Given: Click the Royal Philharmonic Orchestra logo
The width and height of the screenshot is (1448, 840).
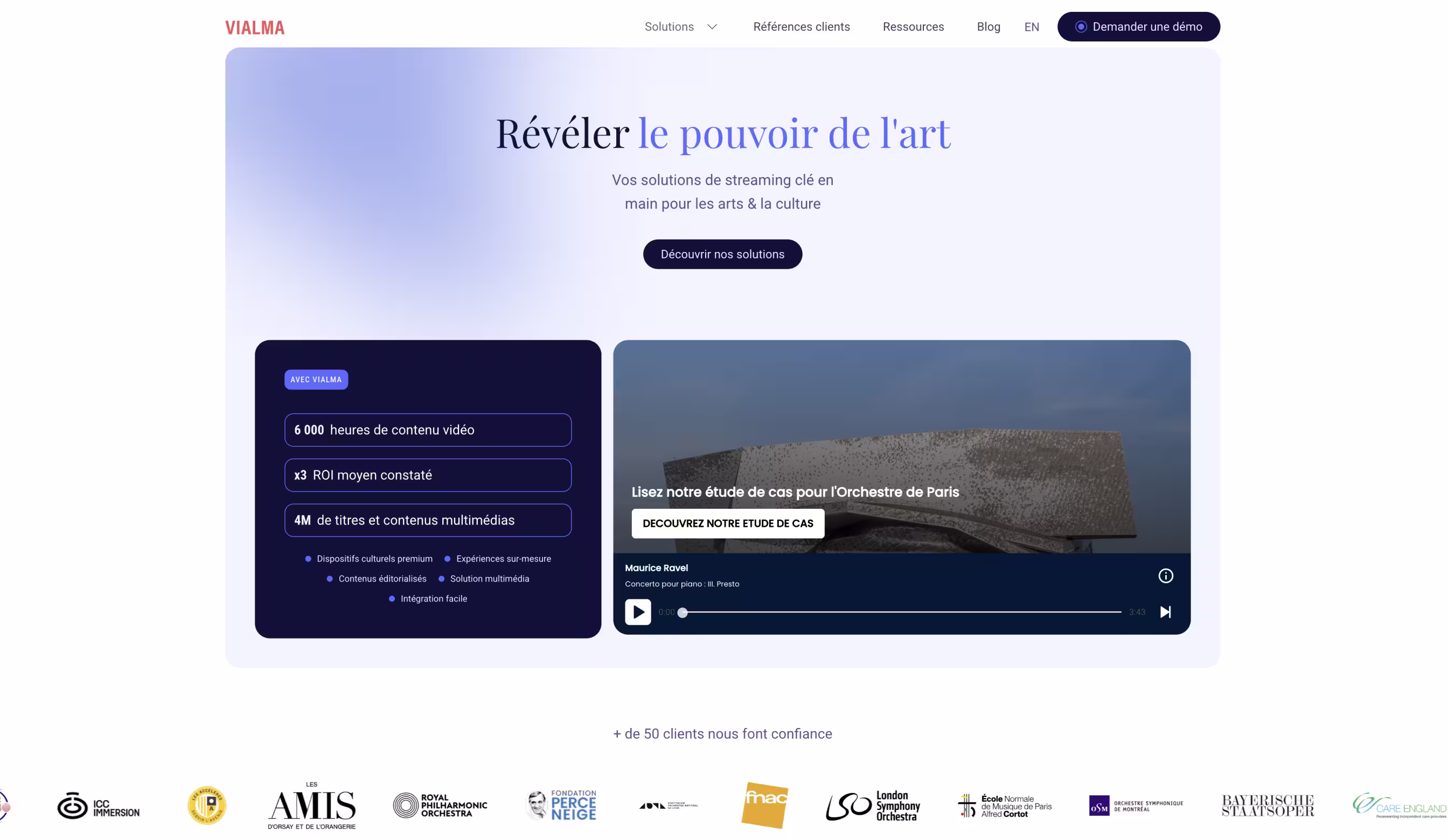Looking at the screenshot, I should click(x=440, y=804).
